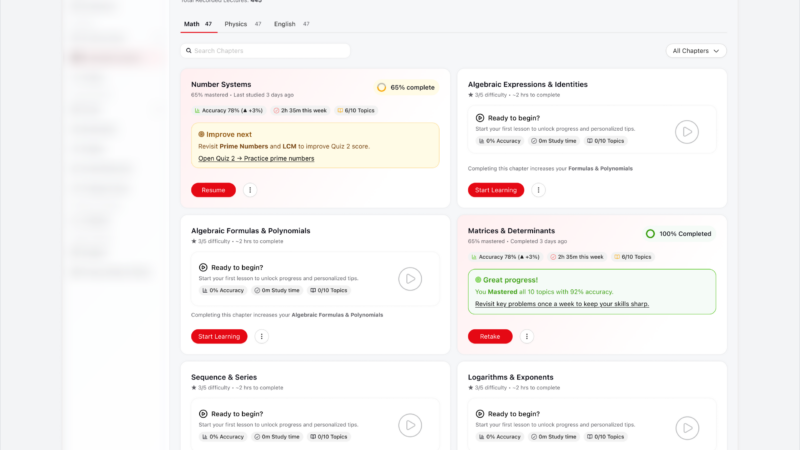Click Matrices & Determinants chapter title
Viewport: 800px width, 450px height.
(511, 231)
